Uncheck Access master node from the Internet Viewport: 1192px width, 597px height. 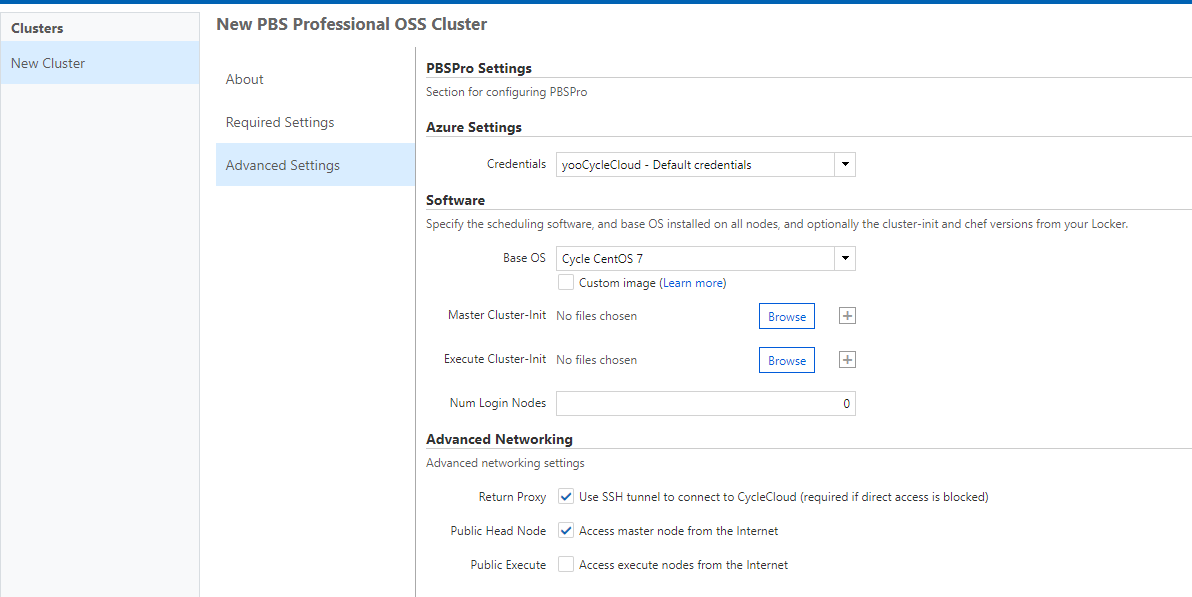[566, 530]
